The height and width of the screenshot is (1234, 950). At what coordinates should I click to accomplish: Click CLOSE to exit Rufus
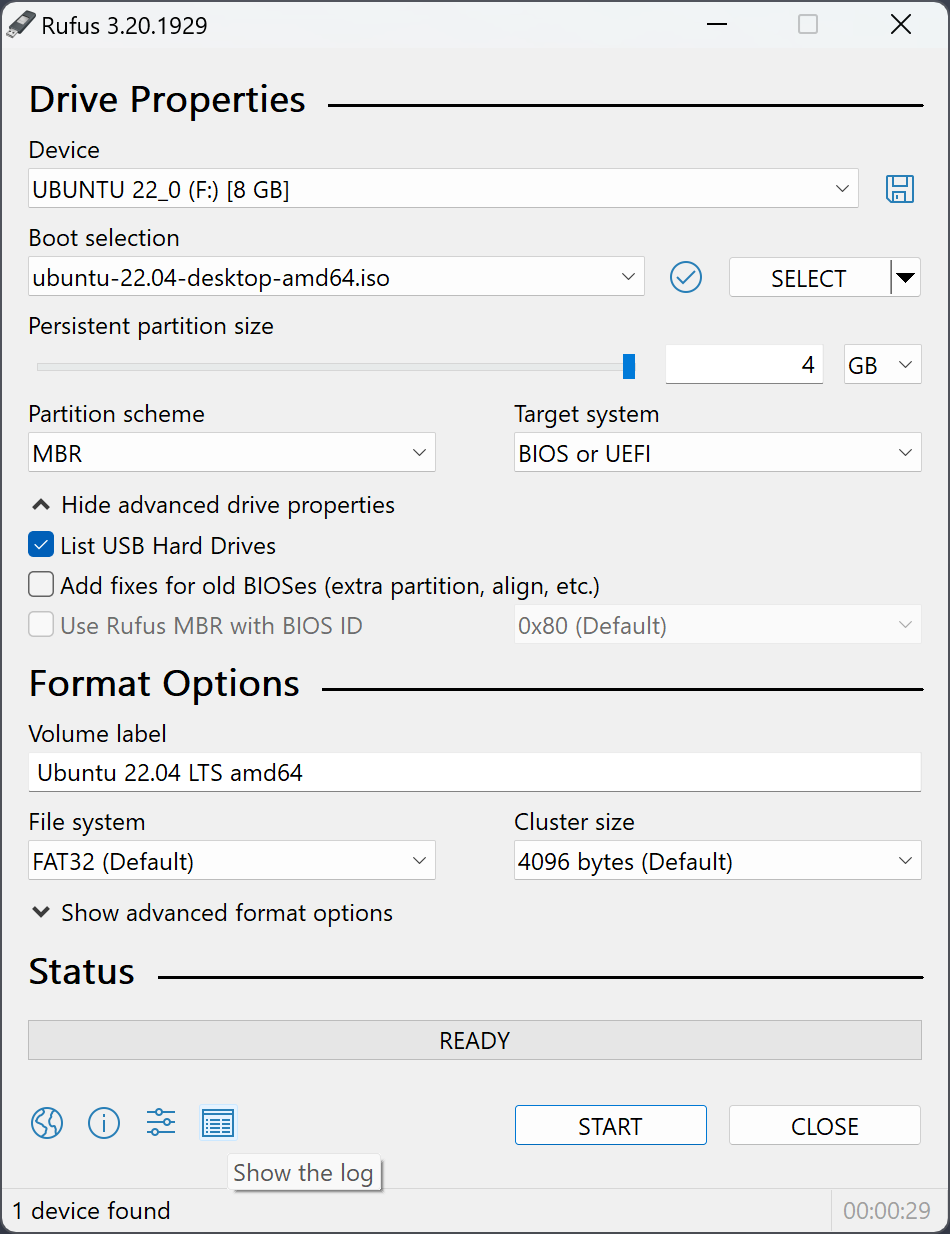pos(824,1125)
